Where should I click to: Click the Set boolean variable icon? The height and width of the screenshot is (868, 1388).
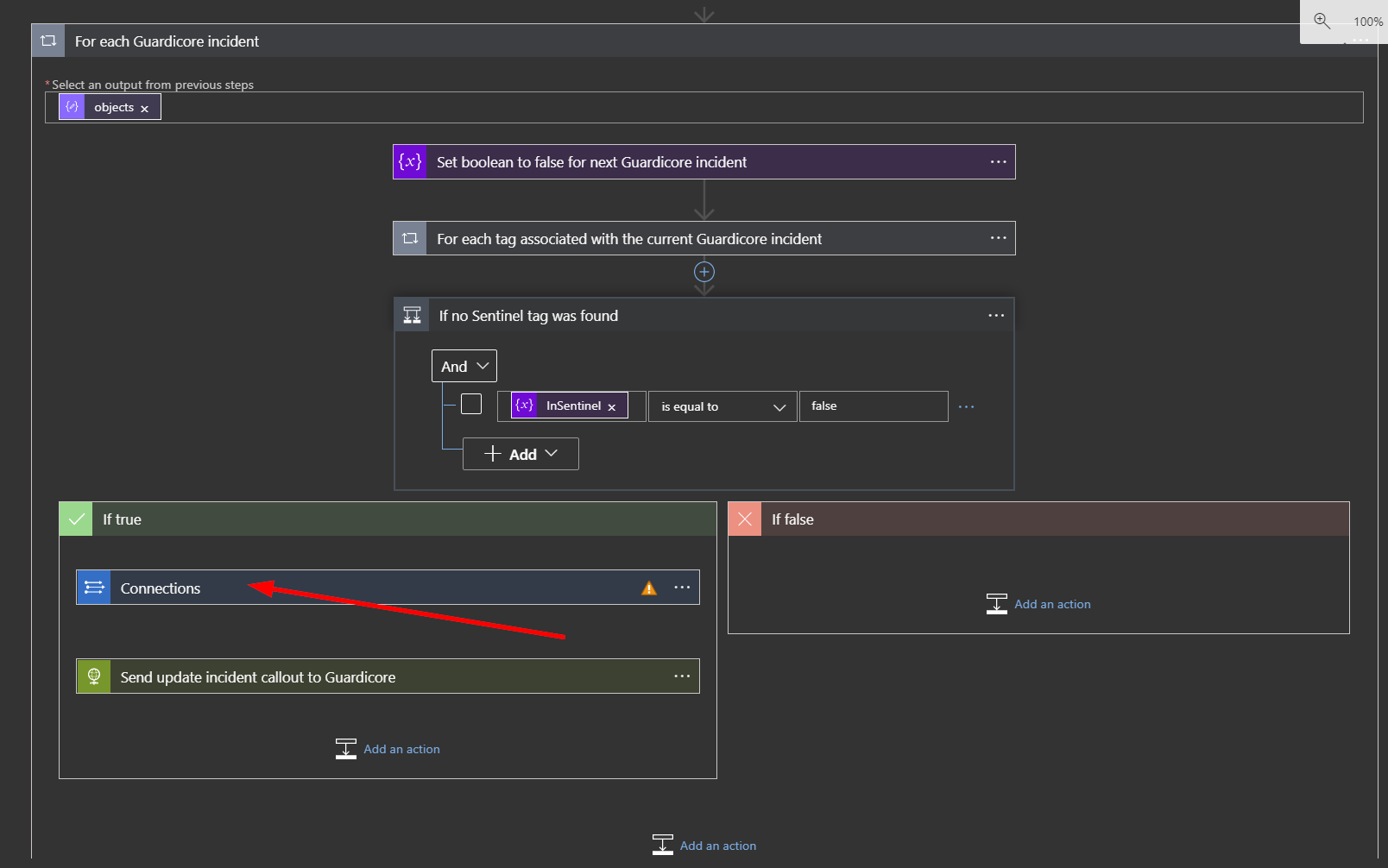(x=410, y=162)
